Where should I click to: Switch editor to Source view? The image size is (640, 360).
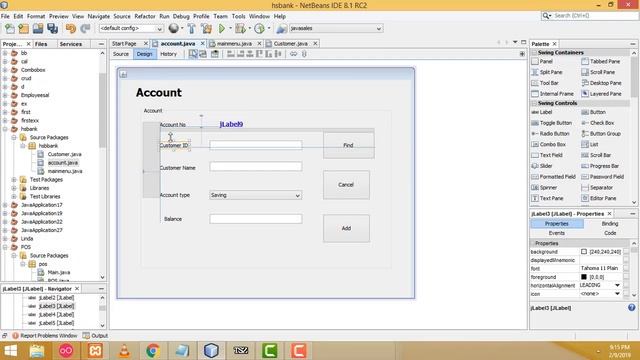(x=121, y=54)
